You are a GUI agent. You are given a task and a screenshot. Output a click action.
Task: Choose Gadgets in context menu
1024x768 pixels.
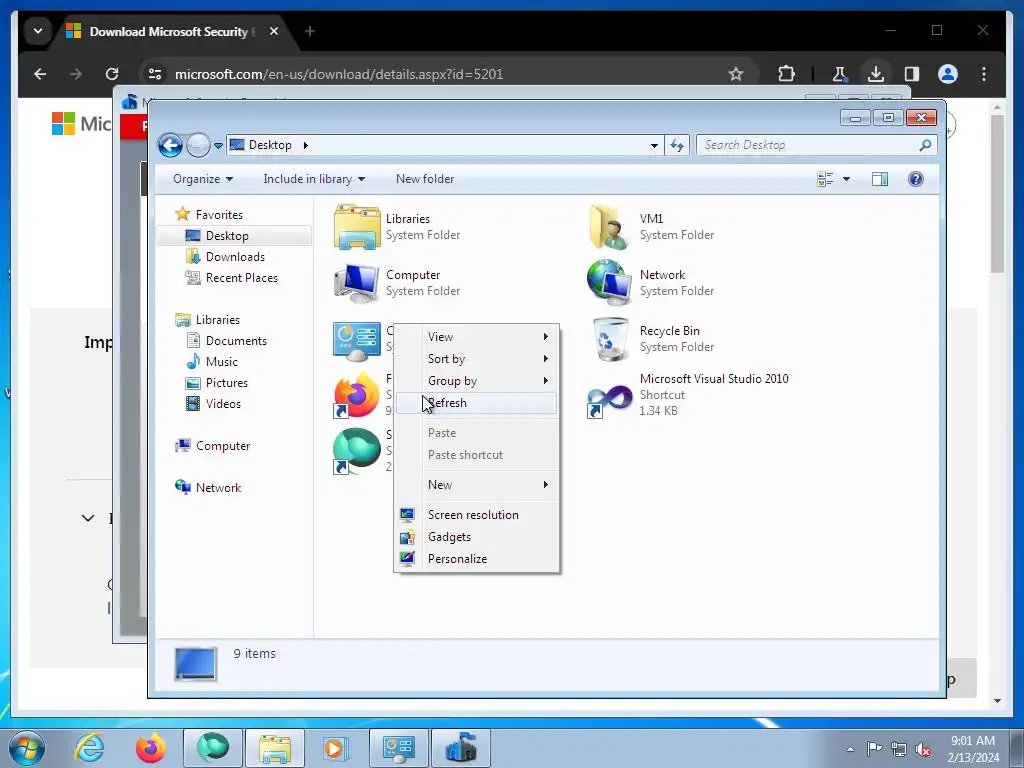(477, 537)
